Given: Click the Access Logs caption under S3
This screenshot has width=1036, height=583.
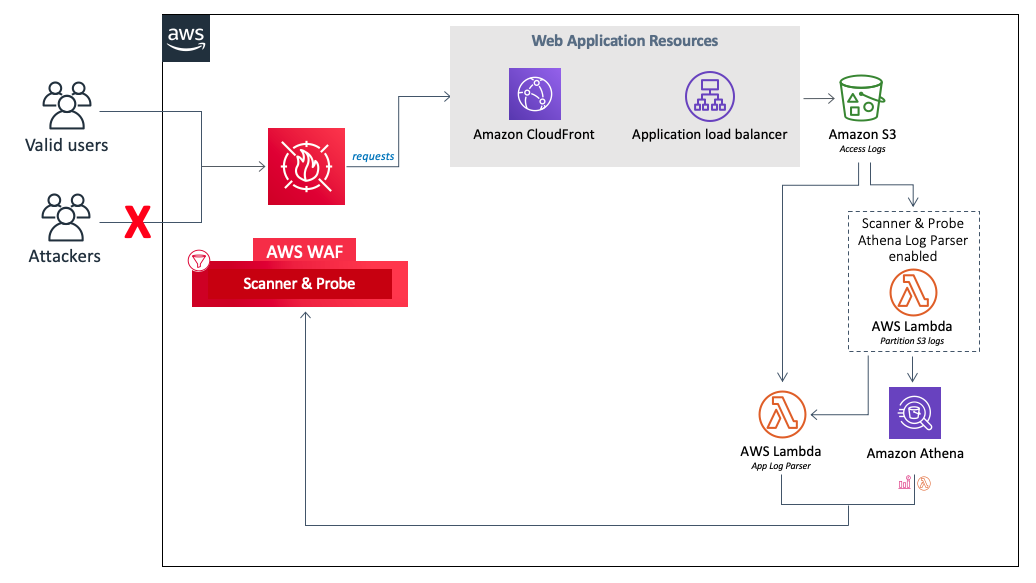Looking at the screenshot, I should pyautogui.click(x=861, y=150).
